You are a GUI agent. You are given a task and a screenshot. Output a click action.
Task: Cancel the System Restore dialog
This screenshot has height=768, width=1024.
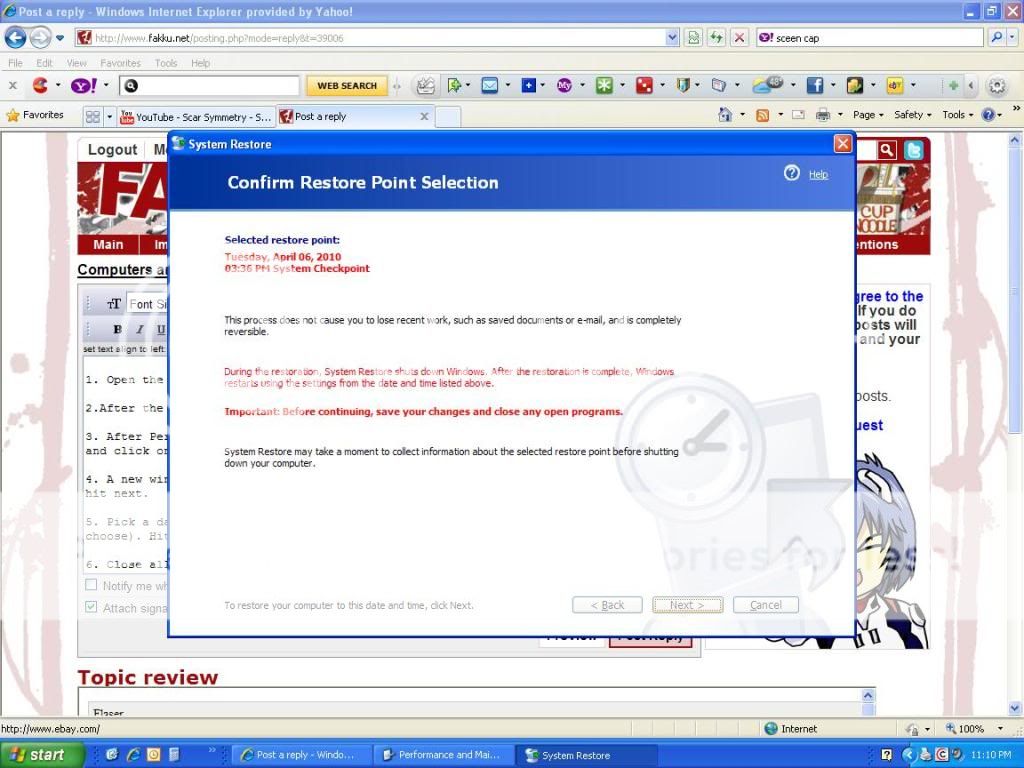click(765, 605)
